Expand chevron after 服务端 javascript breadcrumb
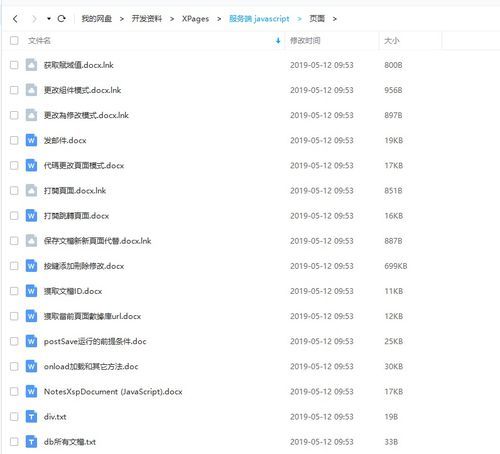This screenshot has height=454, width=500. 299,19
